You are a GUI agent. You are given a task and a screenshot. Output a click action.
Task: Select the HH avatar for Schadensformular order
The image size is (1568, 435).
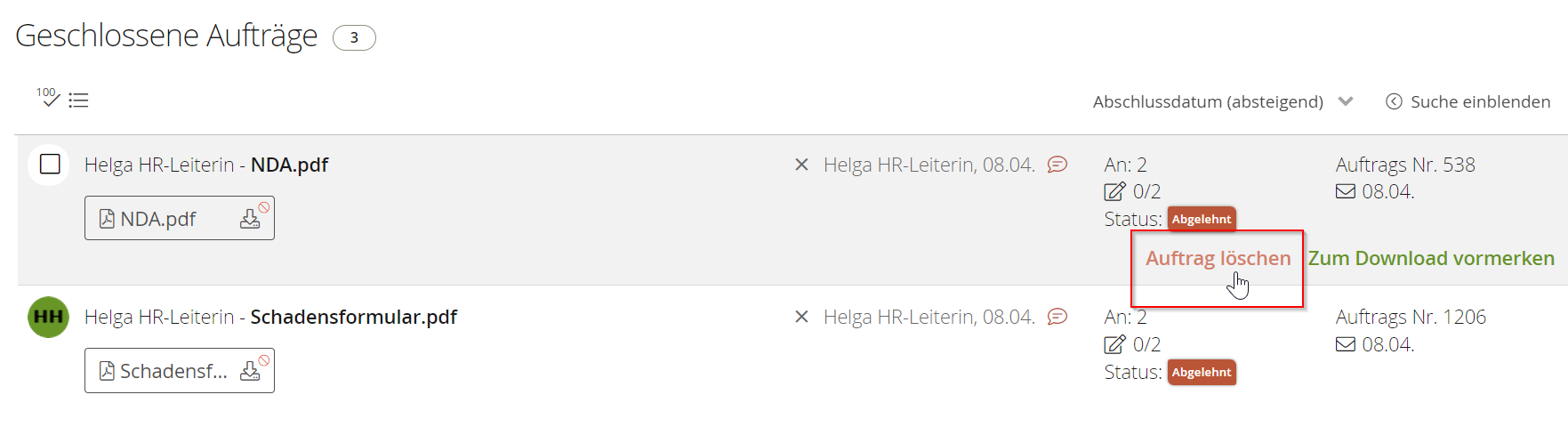click(49, 317)
